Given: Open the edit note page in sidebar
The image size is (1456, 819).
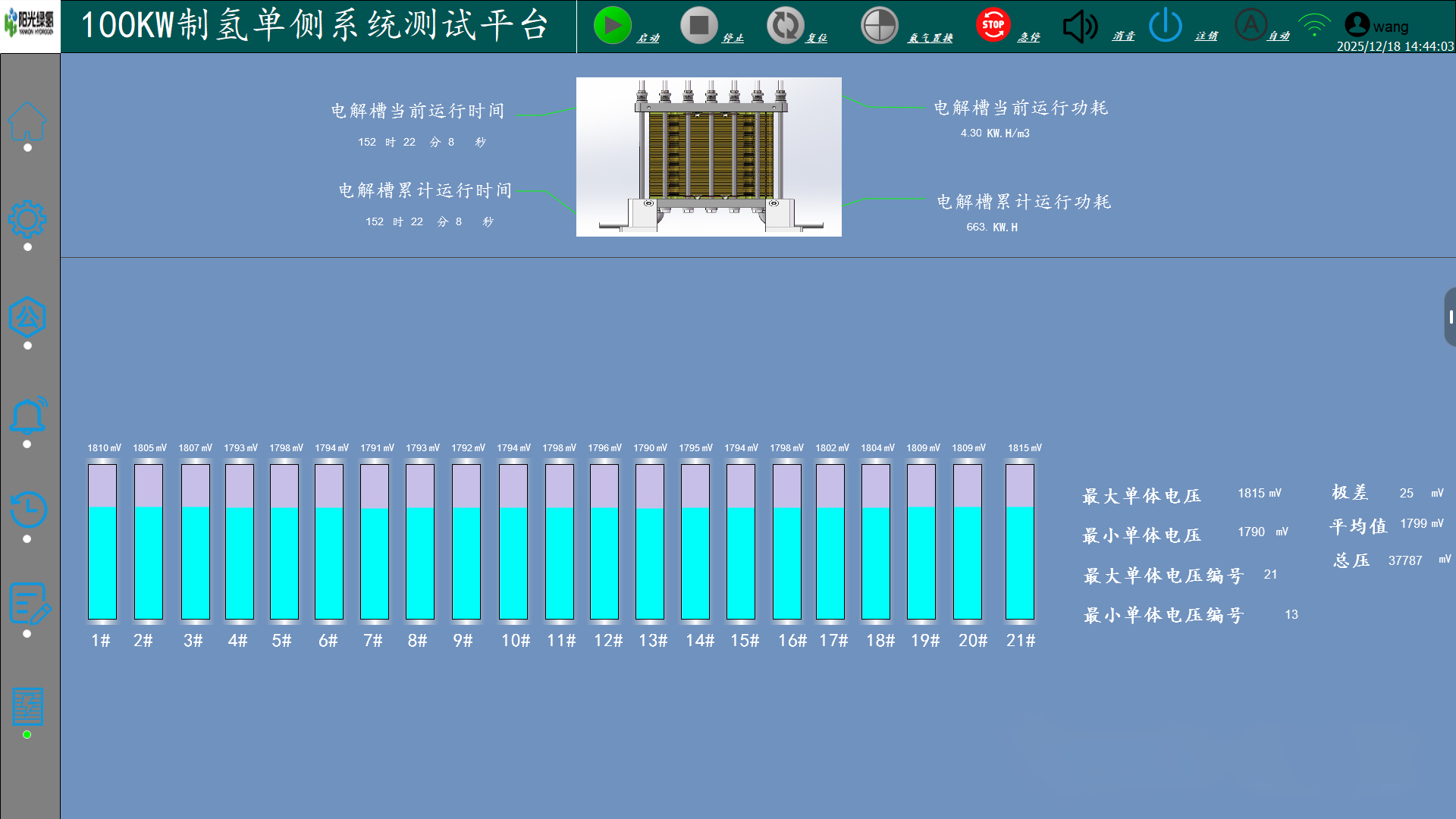Looking at the screenshot, I should 29,604.
